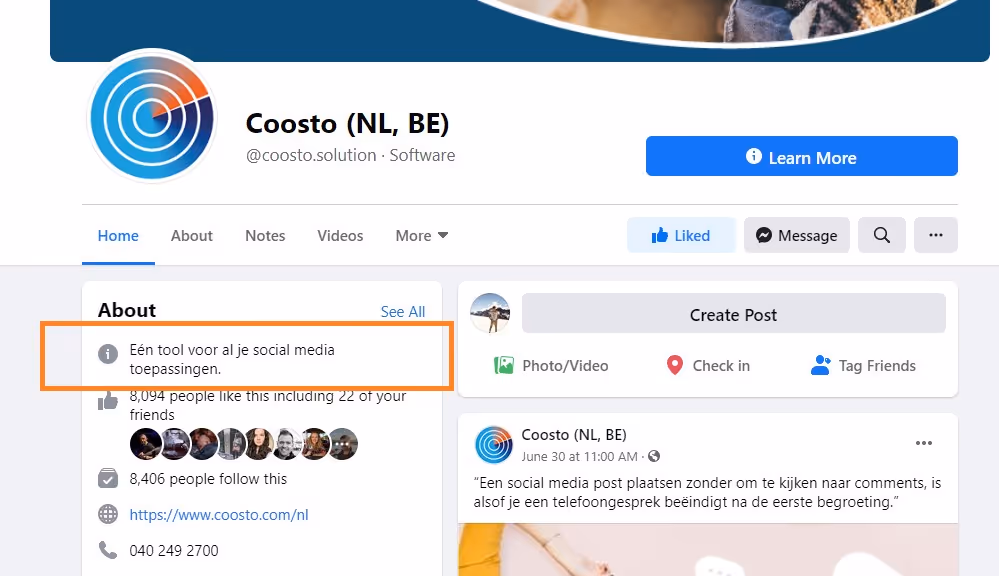Click the 8,094 people like this text
Image resolution: width=999 pixels, height=576 pixels.
pyautogui.click(x=268, y=405)
